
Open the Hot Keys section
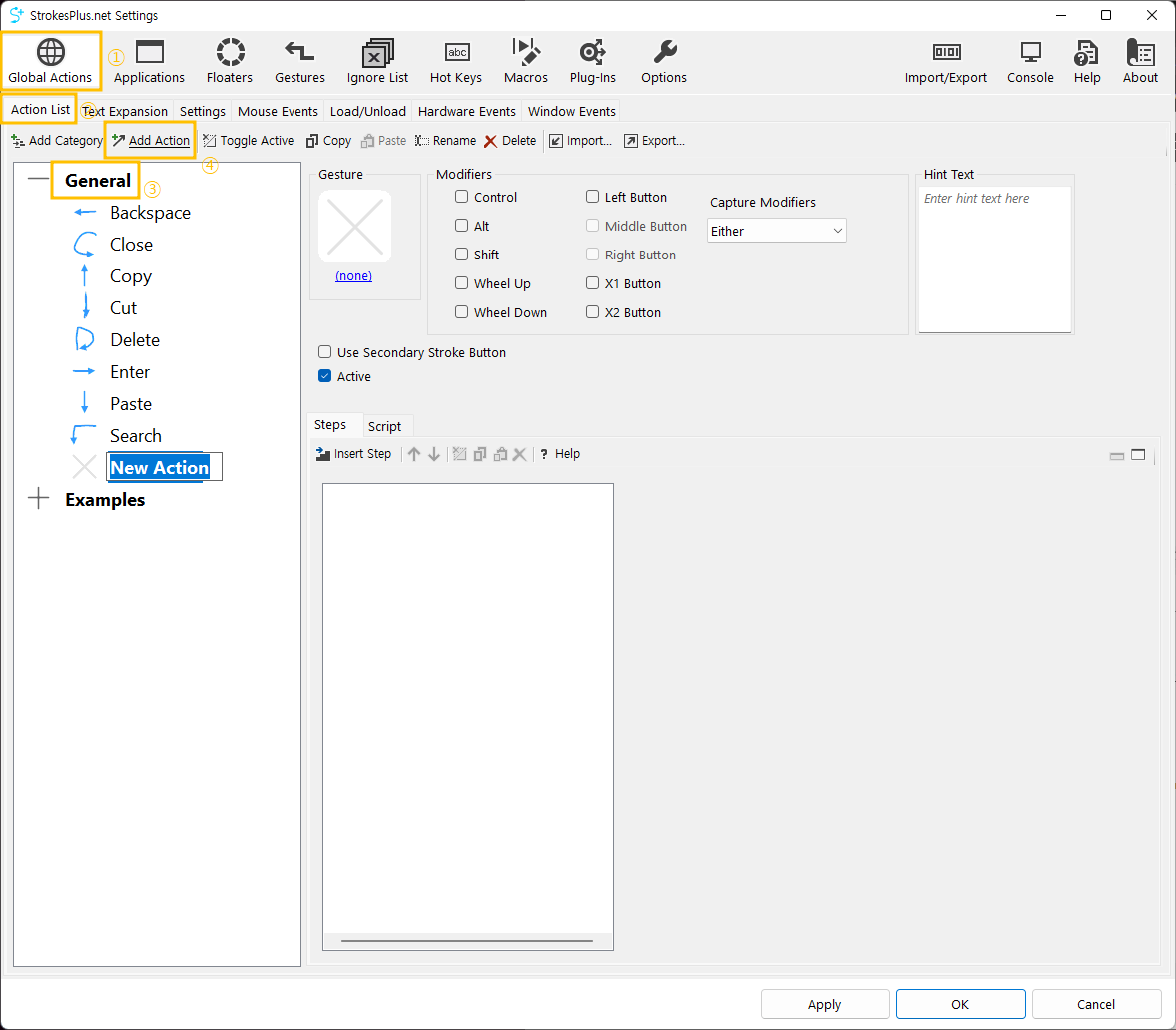pos(456,62)
